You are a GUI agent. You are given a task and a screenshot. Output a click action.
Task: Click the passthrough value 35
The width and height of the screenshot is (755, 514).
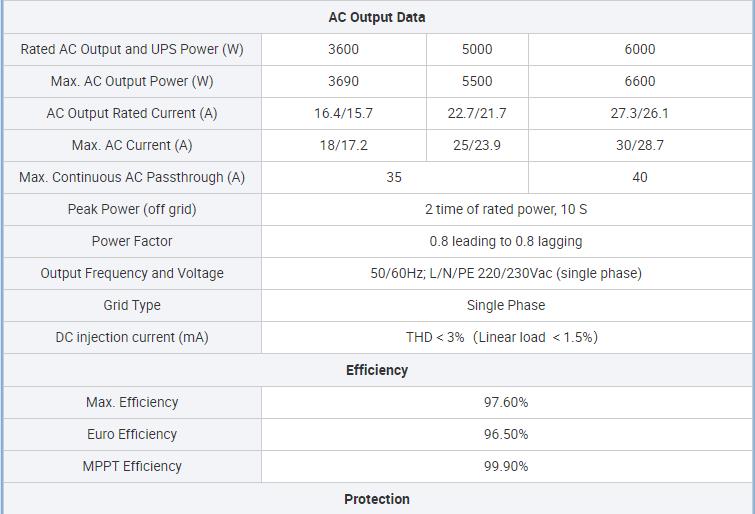tap(394, 177)
